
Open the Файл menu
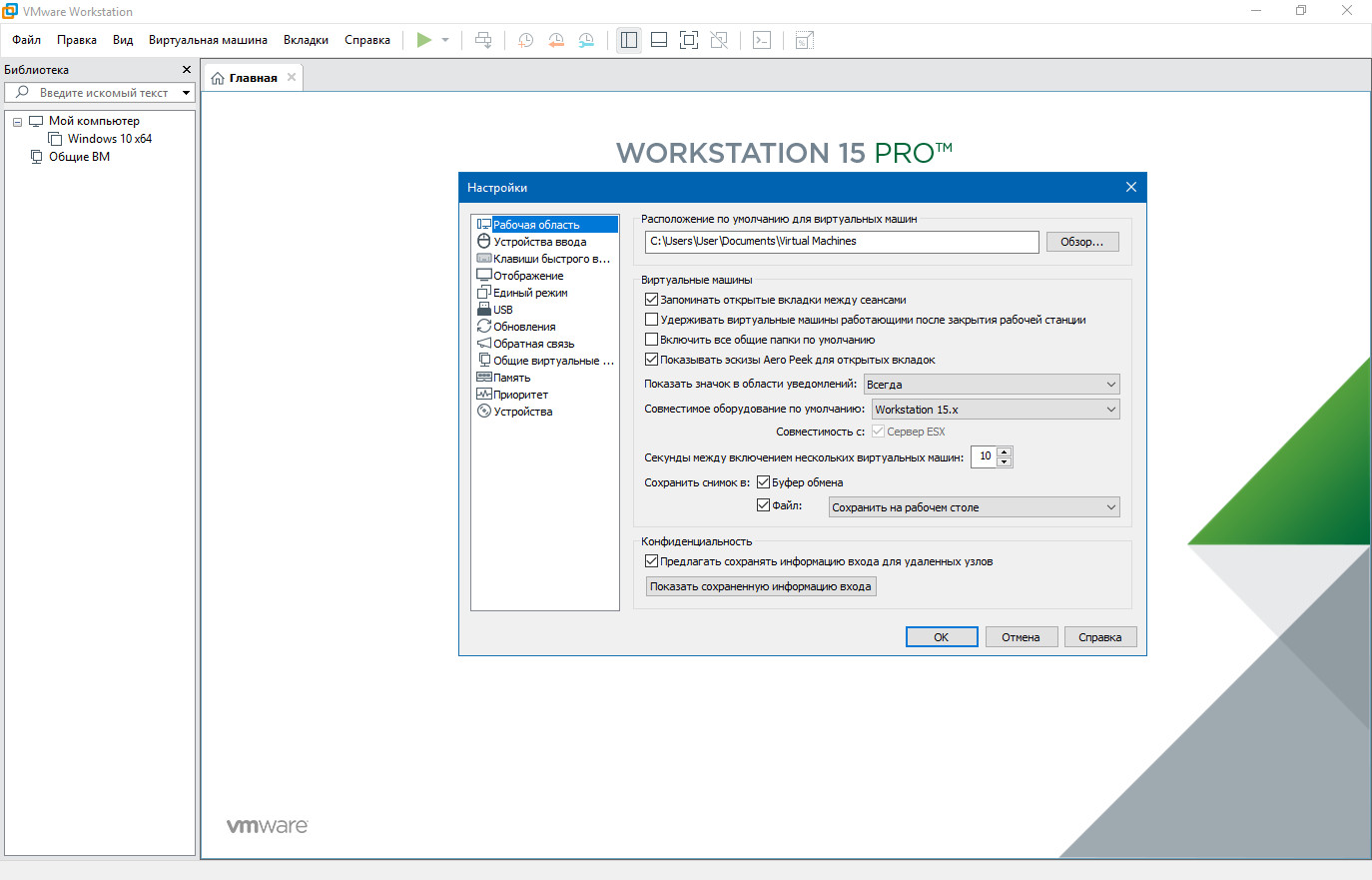click(x=27, y=40)
